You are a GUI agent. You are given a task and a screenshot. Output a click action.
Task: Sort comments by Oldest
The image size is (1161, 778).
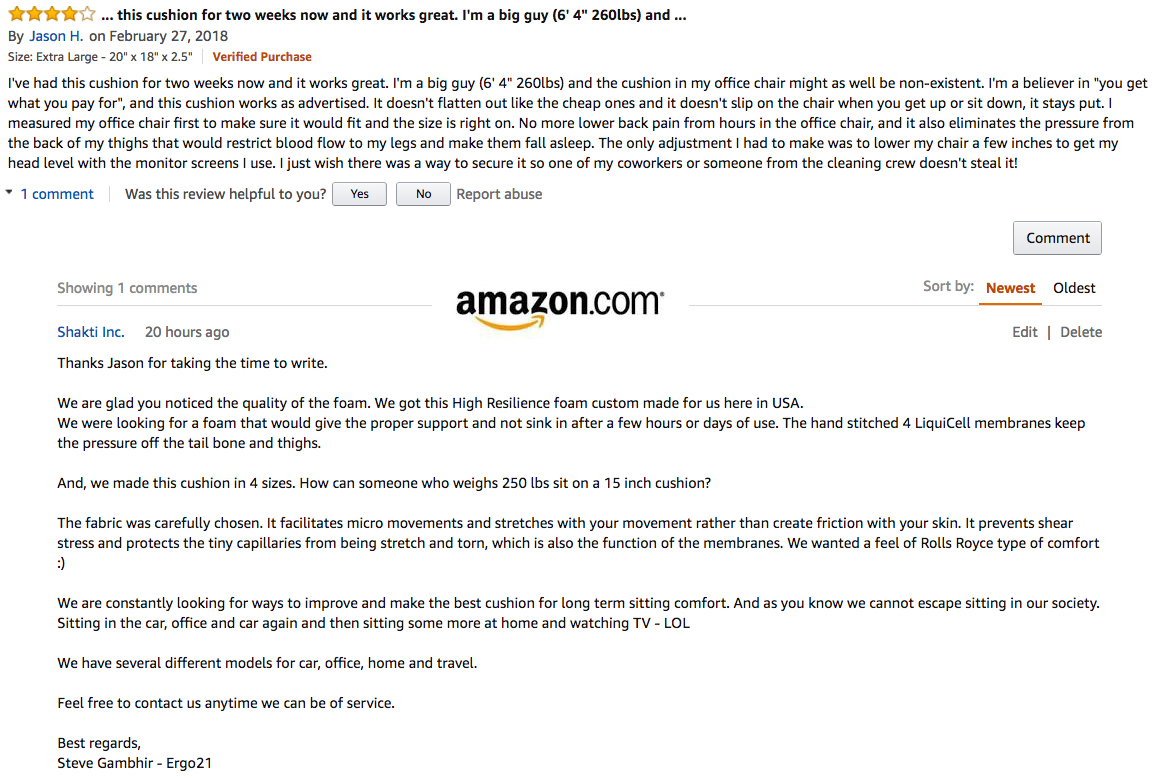coord(1074,288)
